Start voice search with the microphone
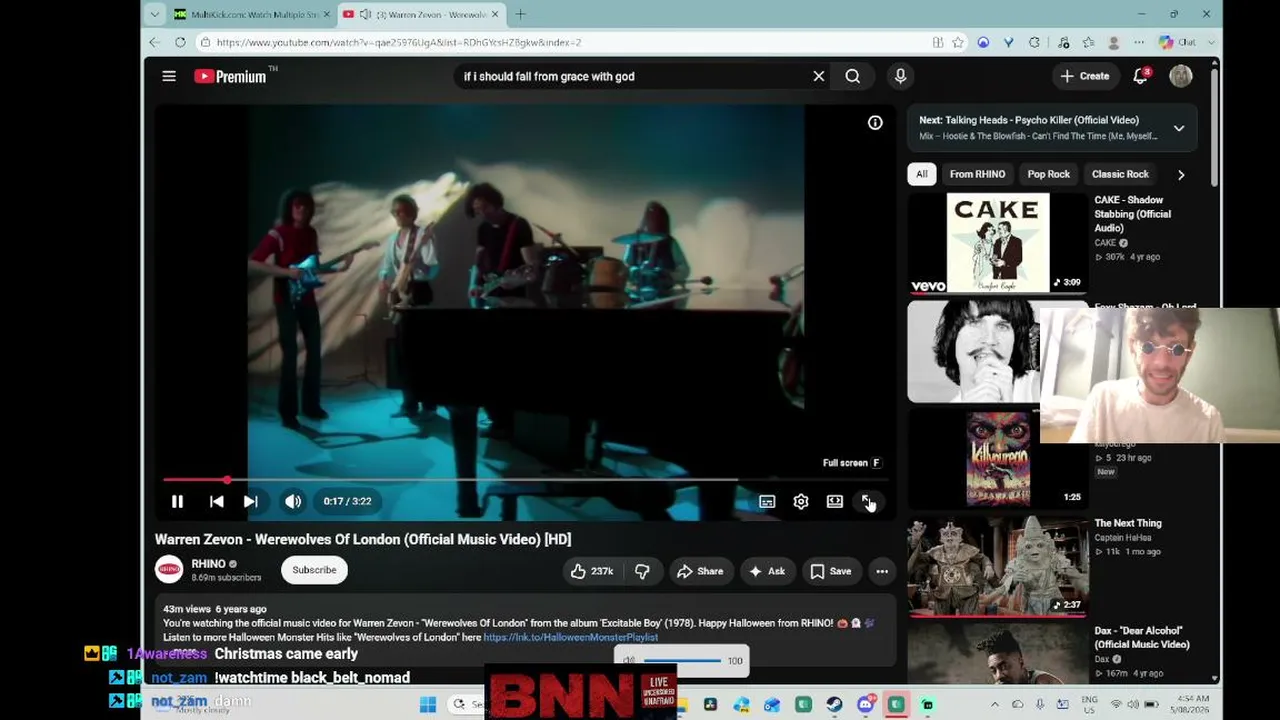 tap(900, 76)
